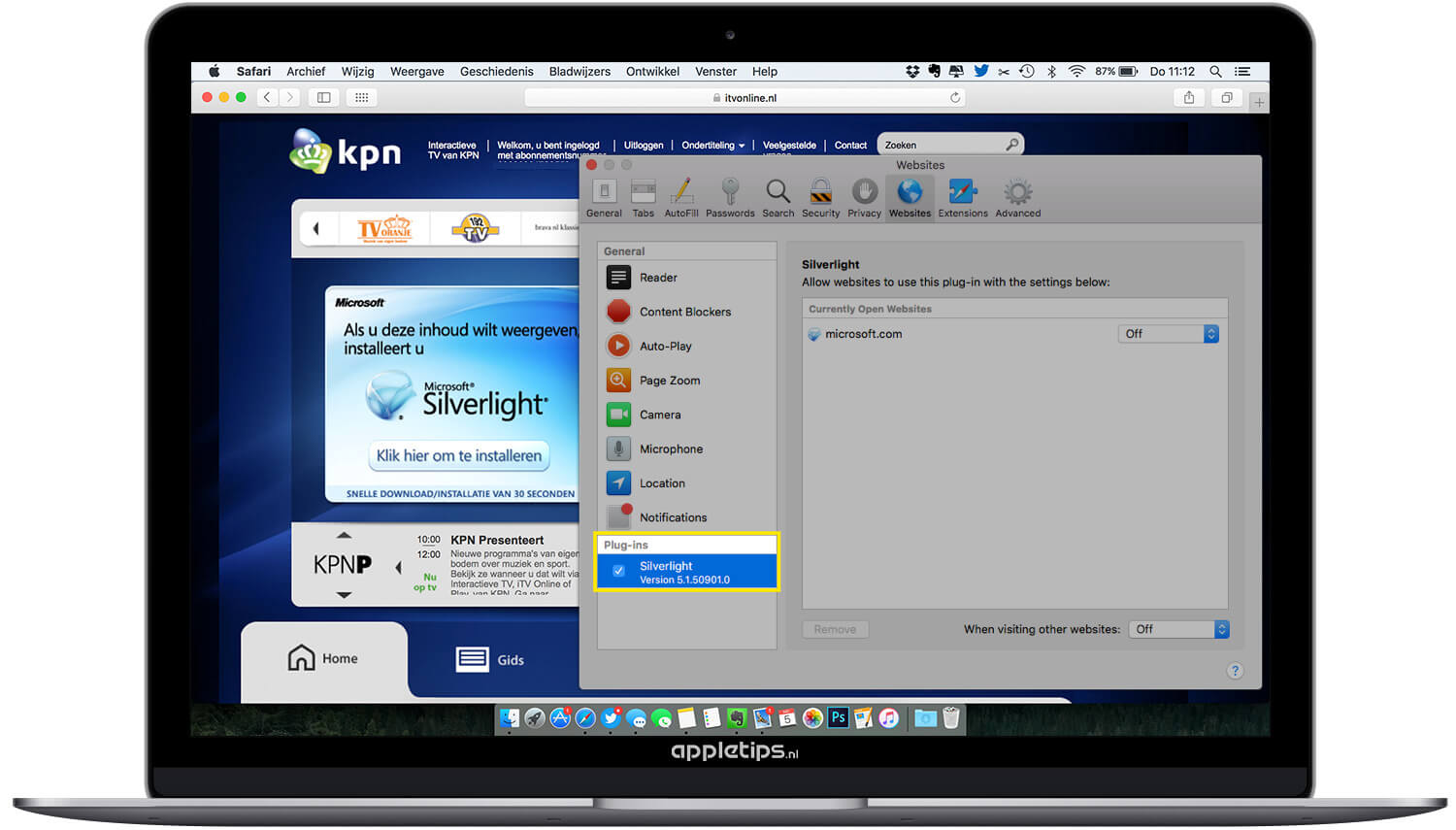Screen dimensions: 1456x830
Task: Click 'Klik hier om te installeren' button
Action: click(459, 455)
